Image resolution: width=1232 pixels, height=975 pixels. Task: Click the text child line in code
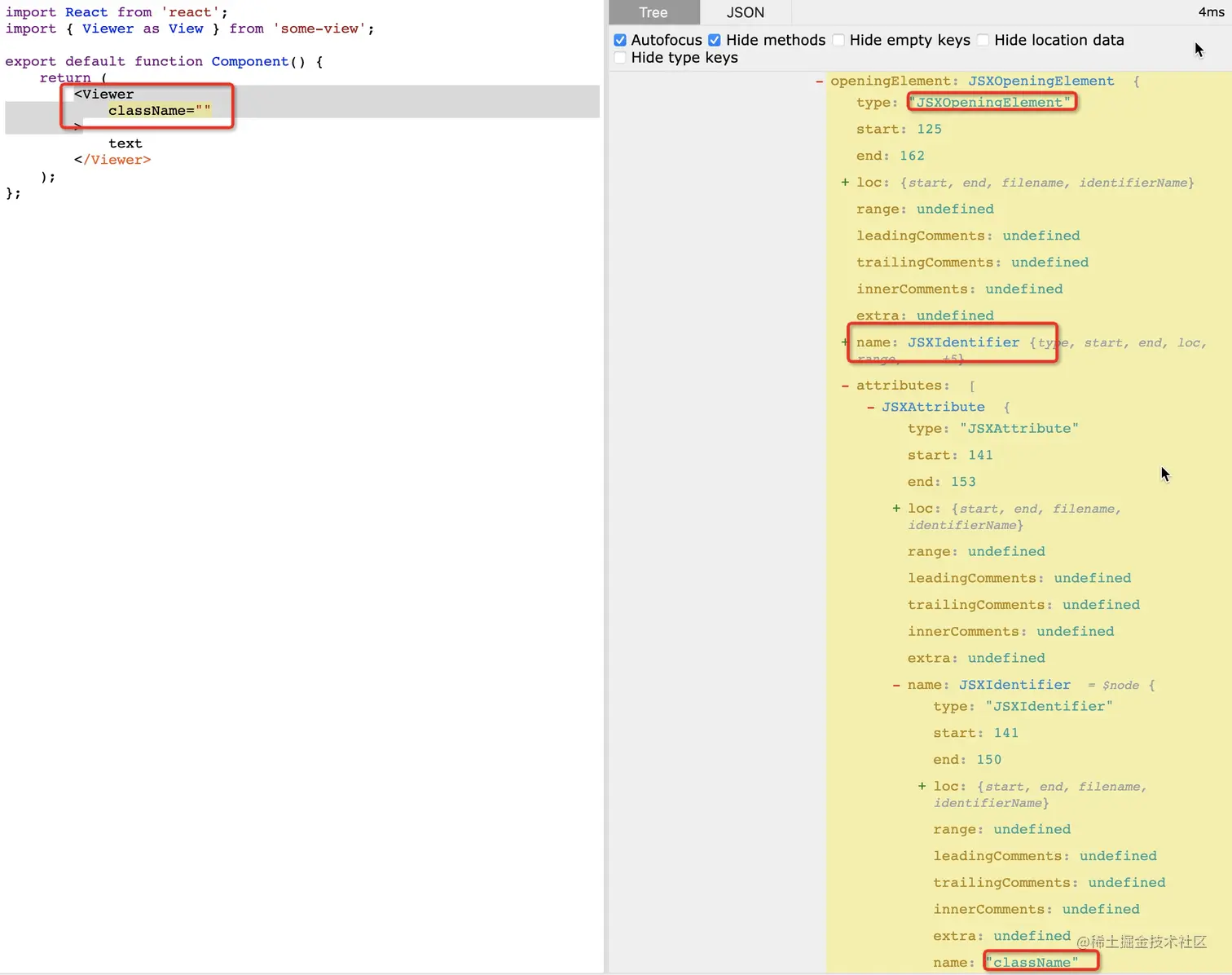125,143
